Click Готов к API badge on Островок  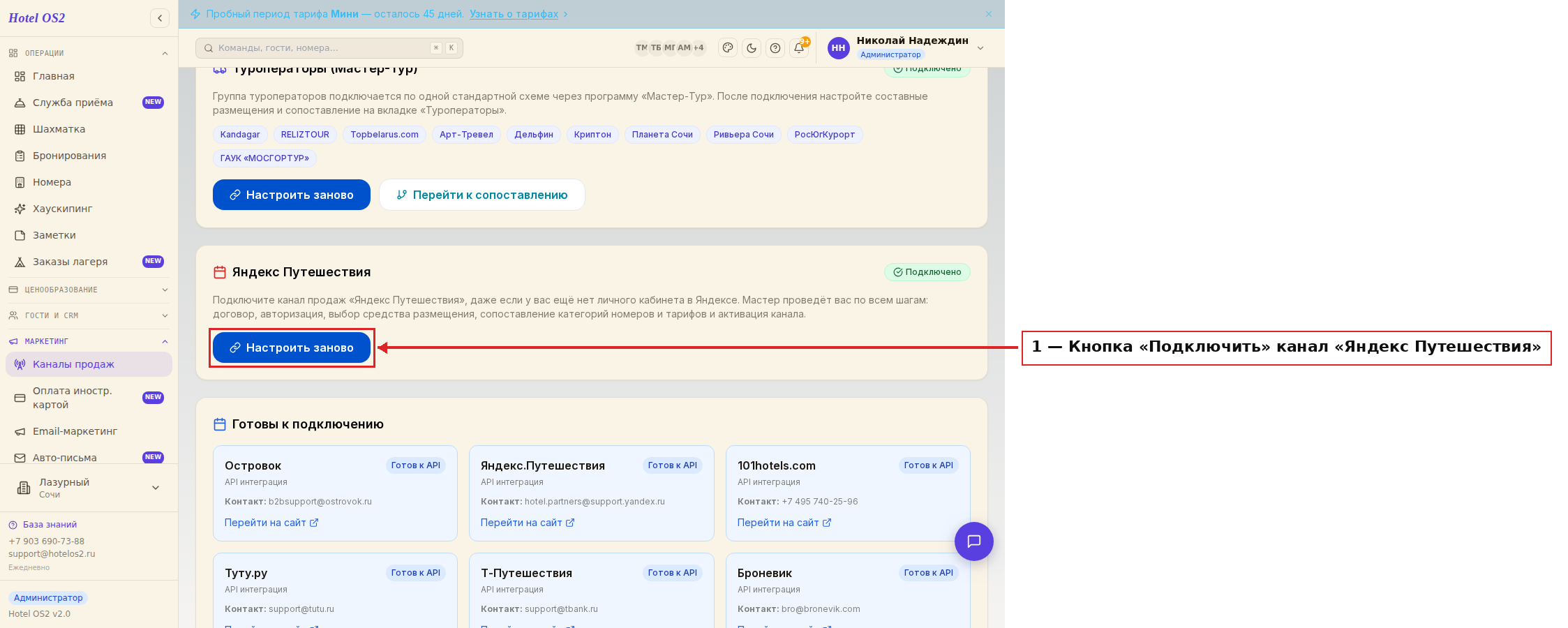tap(416, 465)
